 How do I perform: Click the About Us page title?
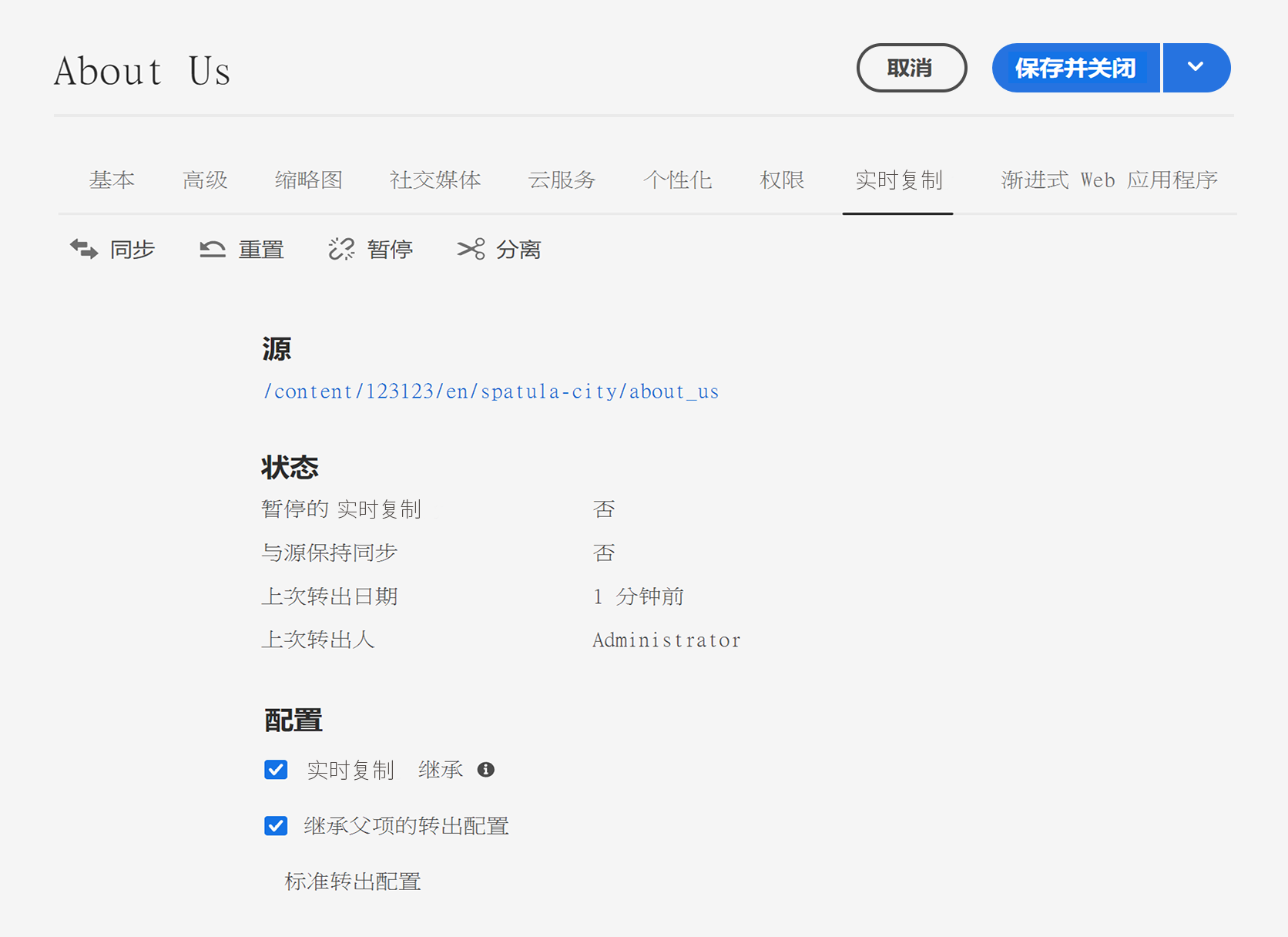(143, 72)
